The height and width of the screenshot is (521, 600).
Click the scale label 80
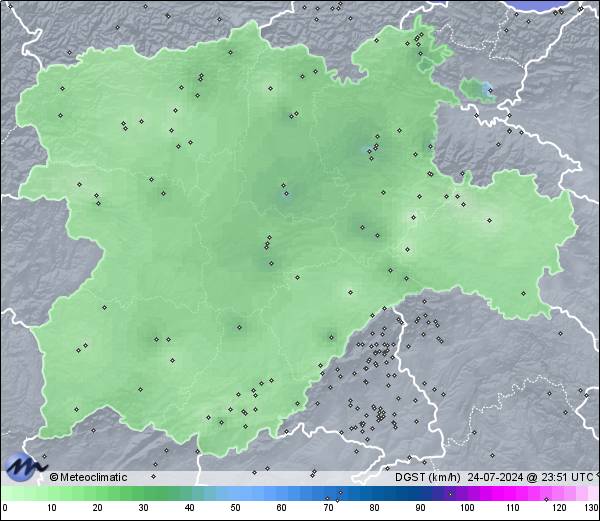pos(374,508)
